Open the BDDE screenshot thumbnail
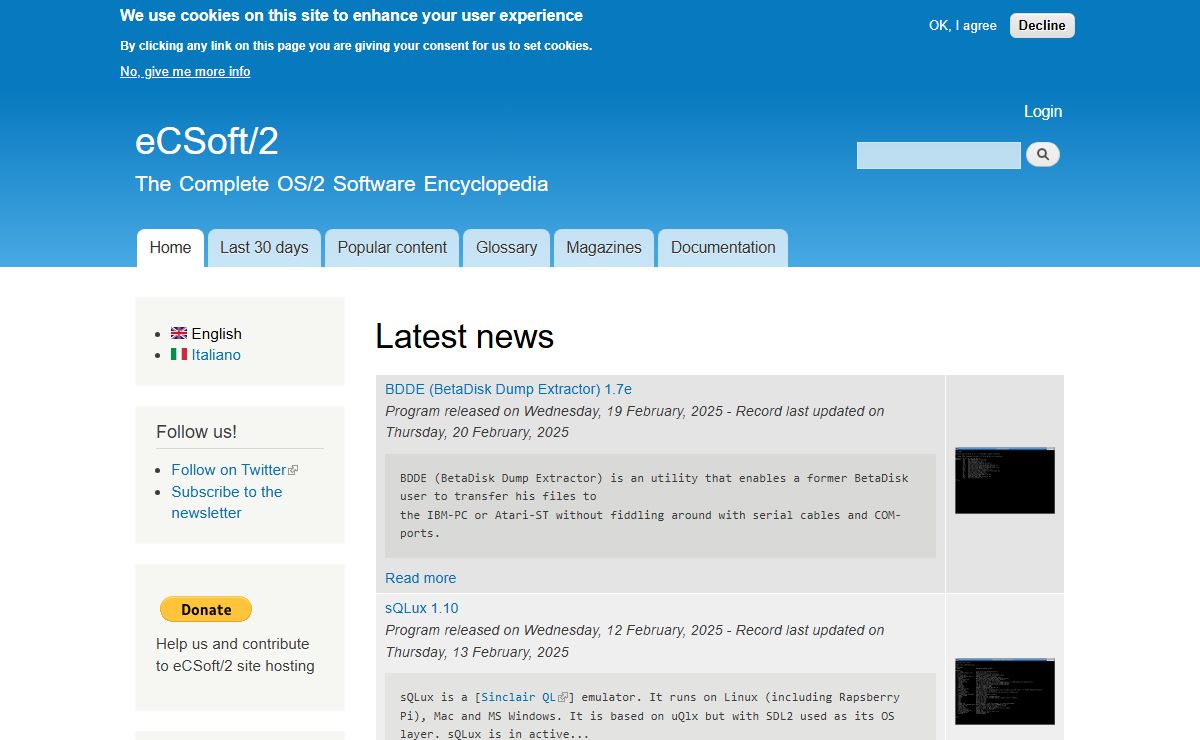The width and height of the screenshot is (1200, 740). tap(1004, 480)
